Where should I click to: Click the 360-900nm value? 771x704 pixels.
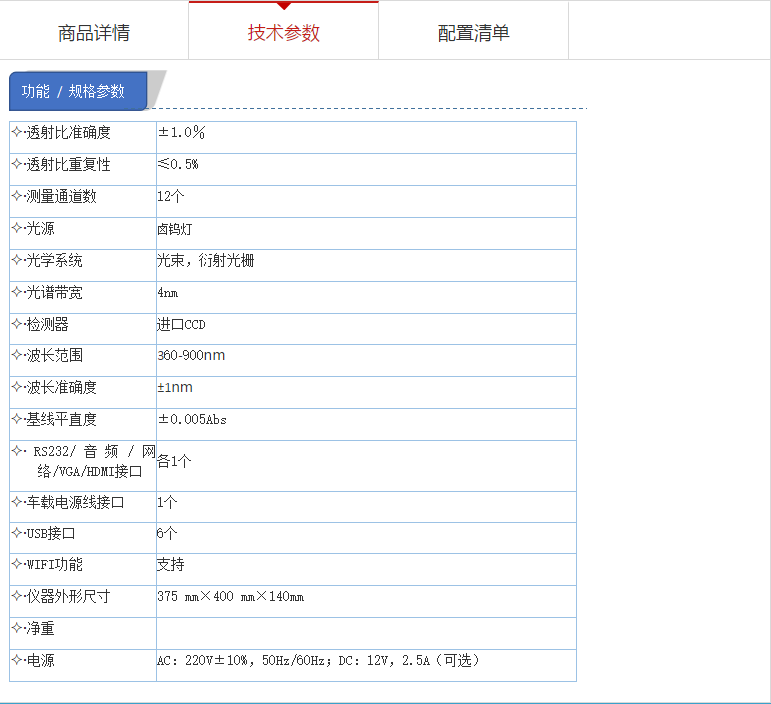(x=191, y=355)
